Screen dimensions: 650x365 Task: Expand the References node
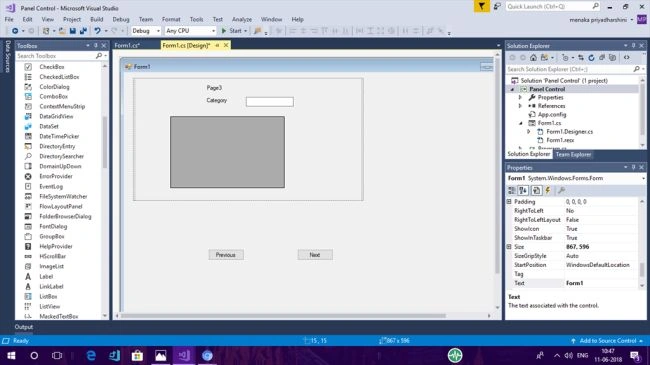click(520, 106)
